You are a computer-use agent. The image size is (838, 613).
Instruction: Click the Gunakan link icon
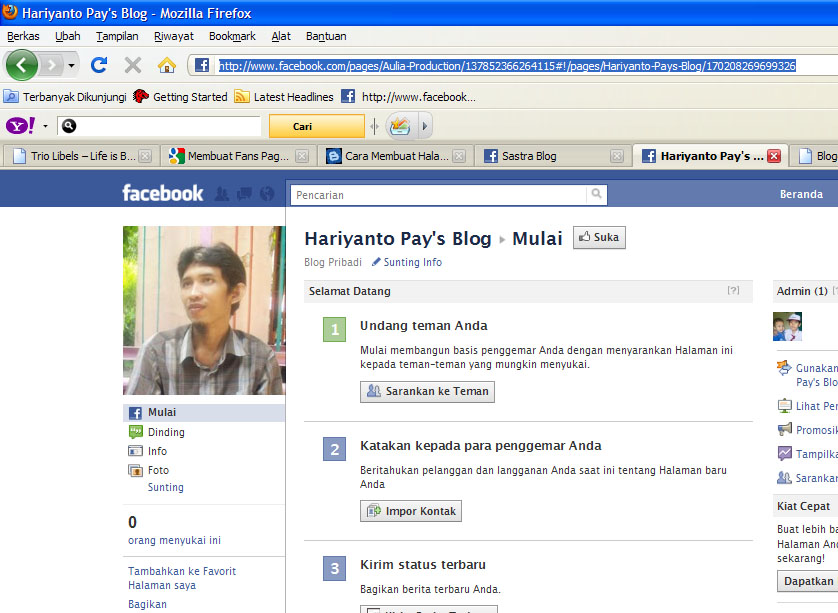[784, 368]
